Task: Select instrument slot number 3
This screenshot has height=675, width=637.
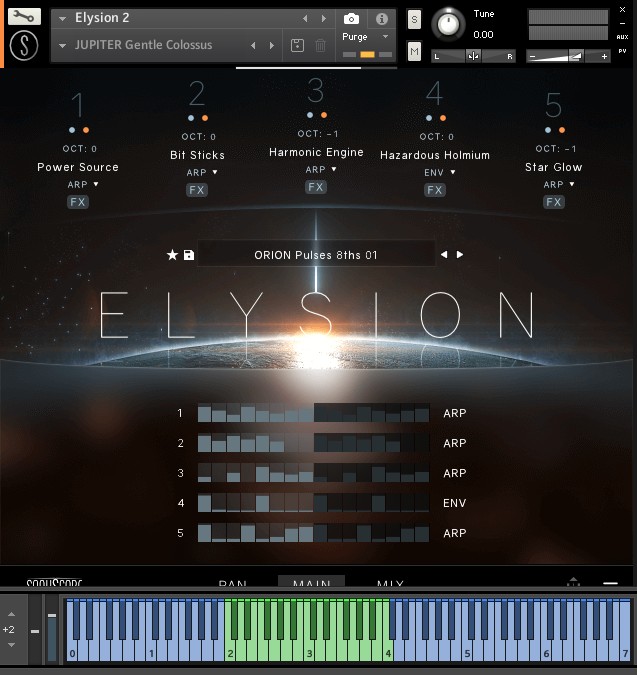Action: 315,90
